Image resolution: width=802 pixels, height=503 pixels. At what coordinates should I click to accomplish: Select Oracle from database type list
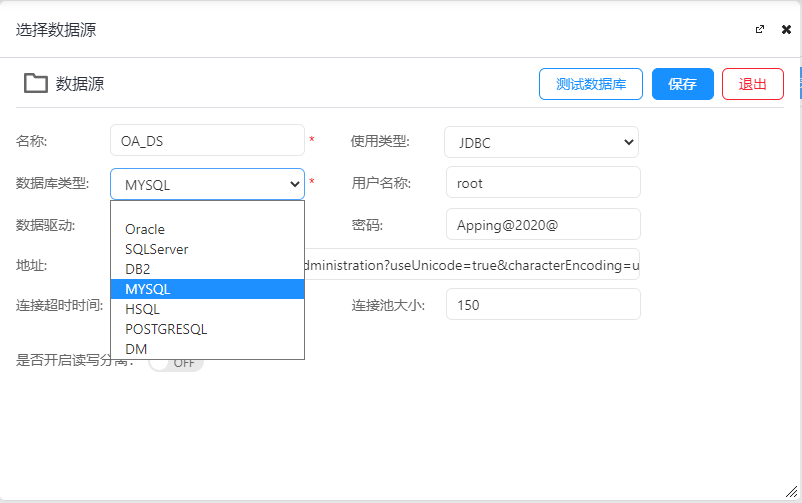(207, 229)
